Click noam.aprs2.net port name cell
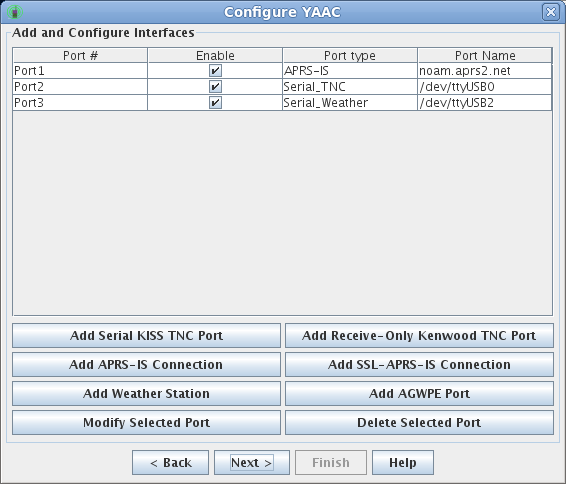 tap(485, 71)
